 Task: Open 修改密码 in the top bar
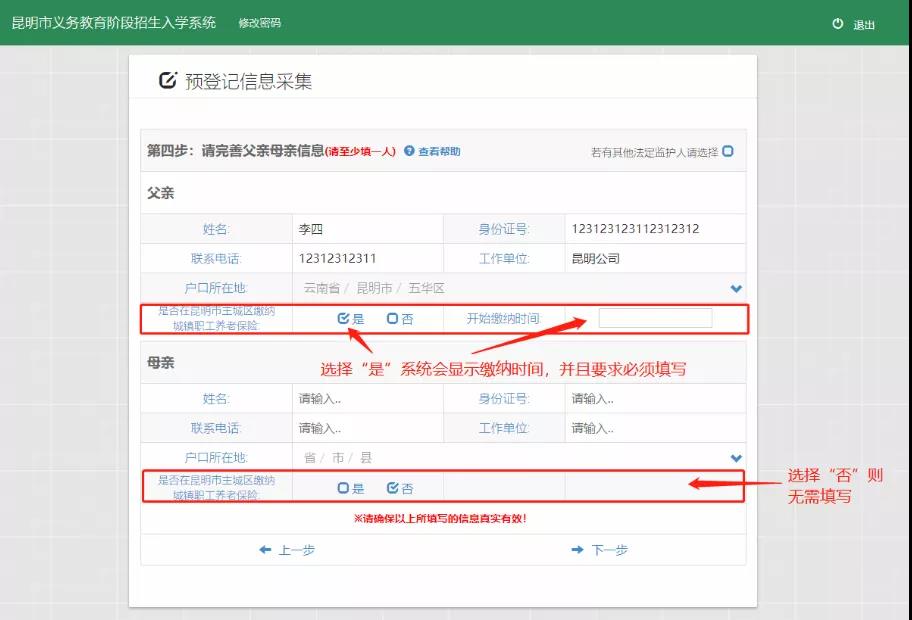click(259, 23)
